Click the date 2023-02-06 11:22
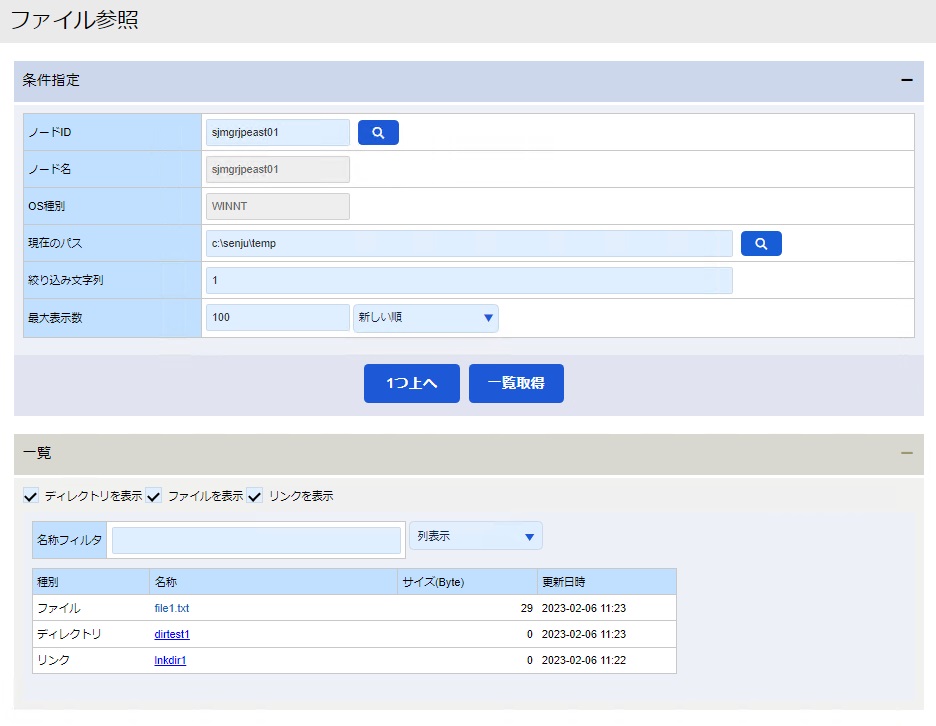 click(584, 660)
